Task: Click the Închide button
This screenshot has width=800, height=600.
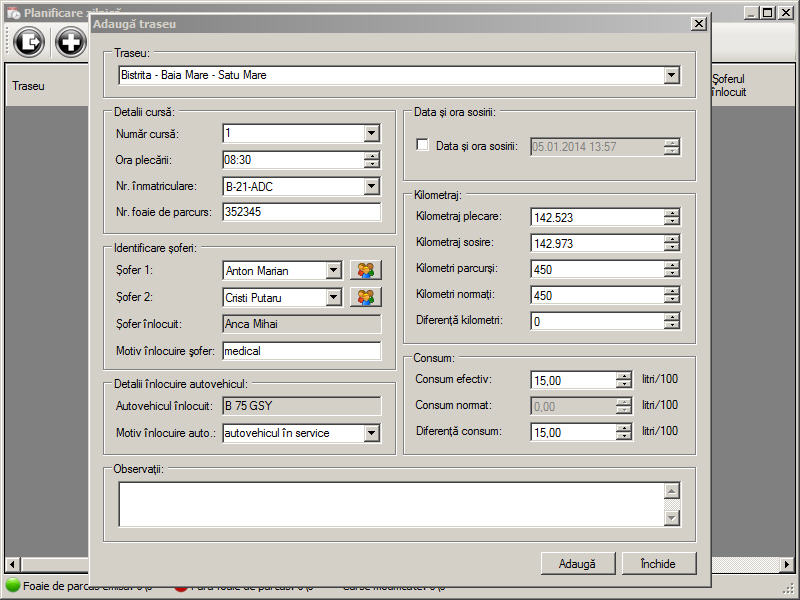Action: 659,564
